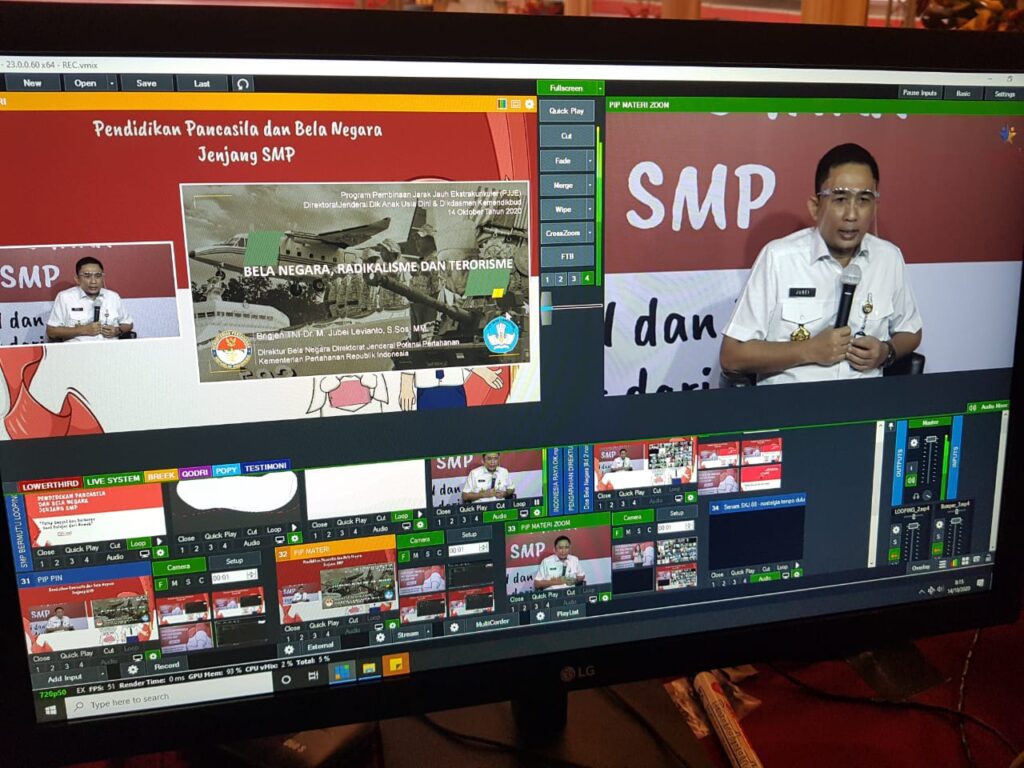Enable the F button for input 31 PIP PIN
This screenshot has height=768, width=1024.
161,583
